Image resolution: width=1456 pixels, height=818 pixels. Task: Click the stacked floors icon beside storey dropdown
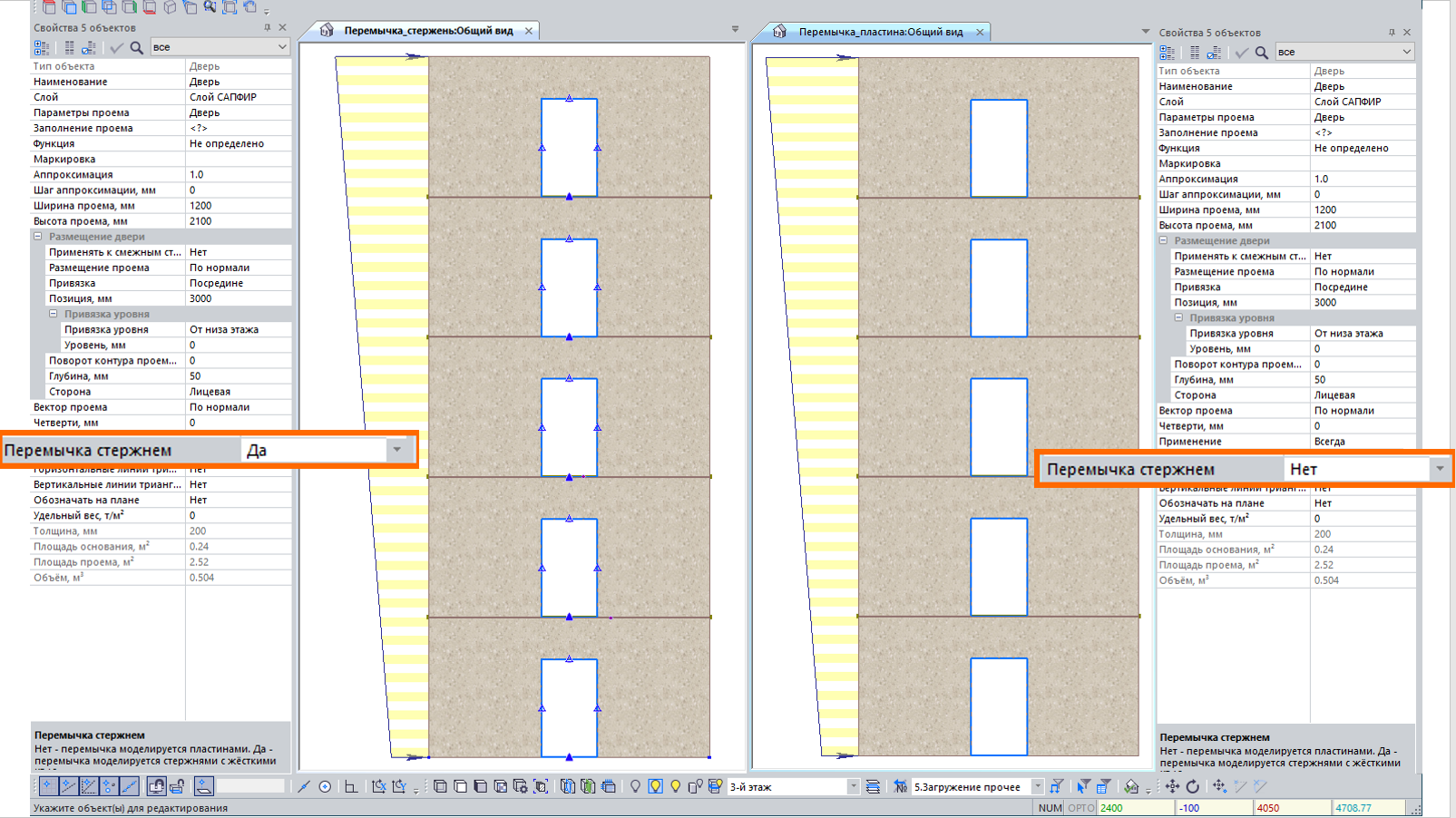click(873, 786)
